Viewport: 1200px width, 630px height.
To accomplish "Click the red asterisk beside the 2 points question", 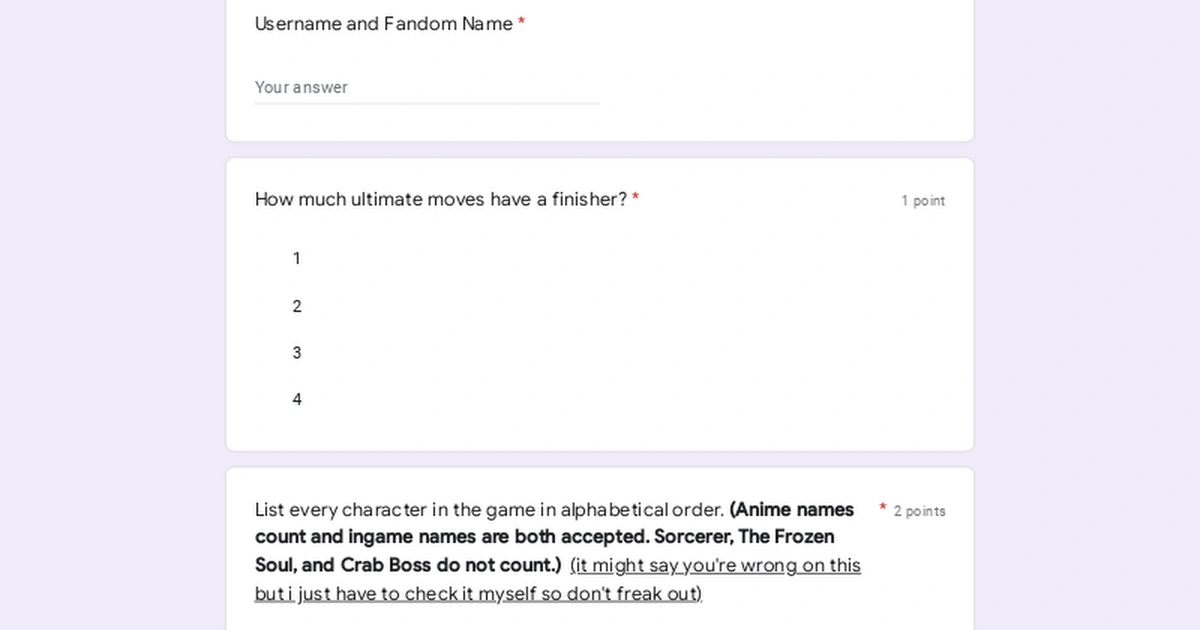I will pyautogui.click(x=881, y=508).
